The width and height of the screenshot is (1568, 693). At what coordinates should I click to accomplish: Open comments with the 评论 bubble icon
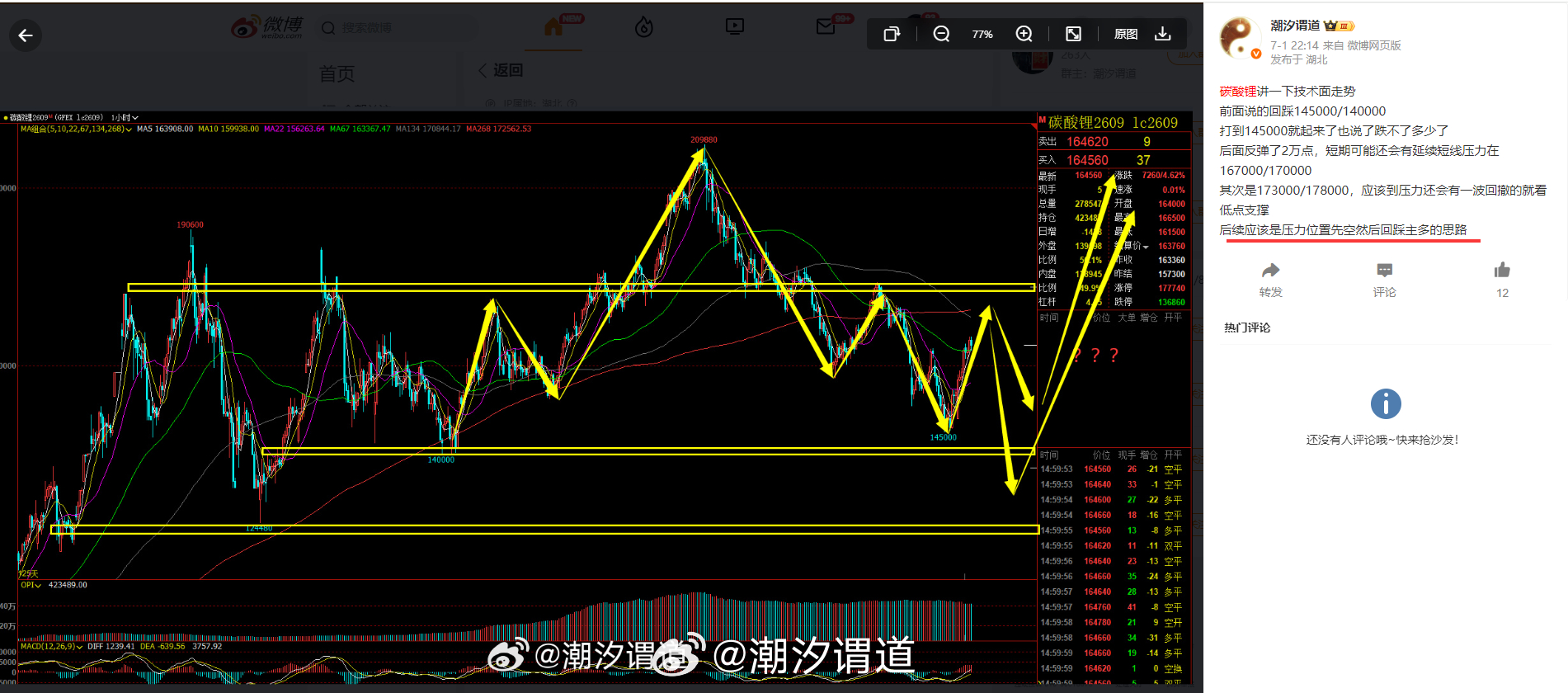click(1384, 271)
